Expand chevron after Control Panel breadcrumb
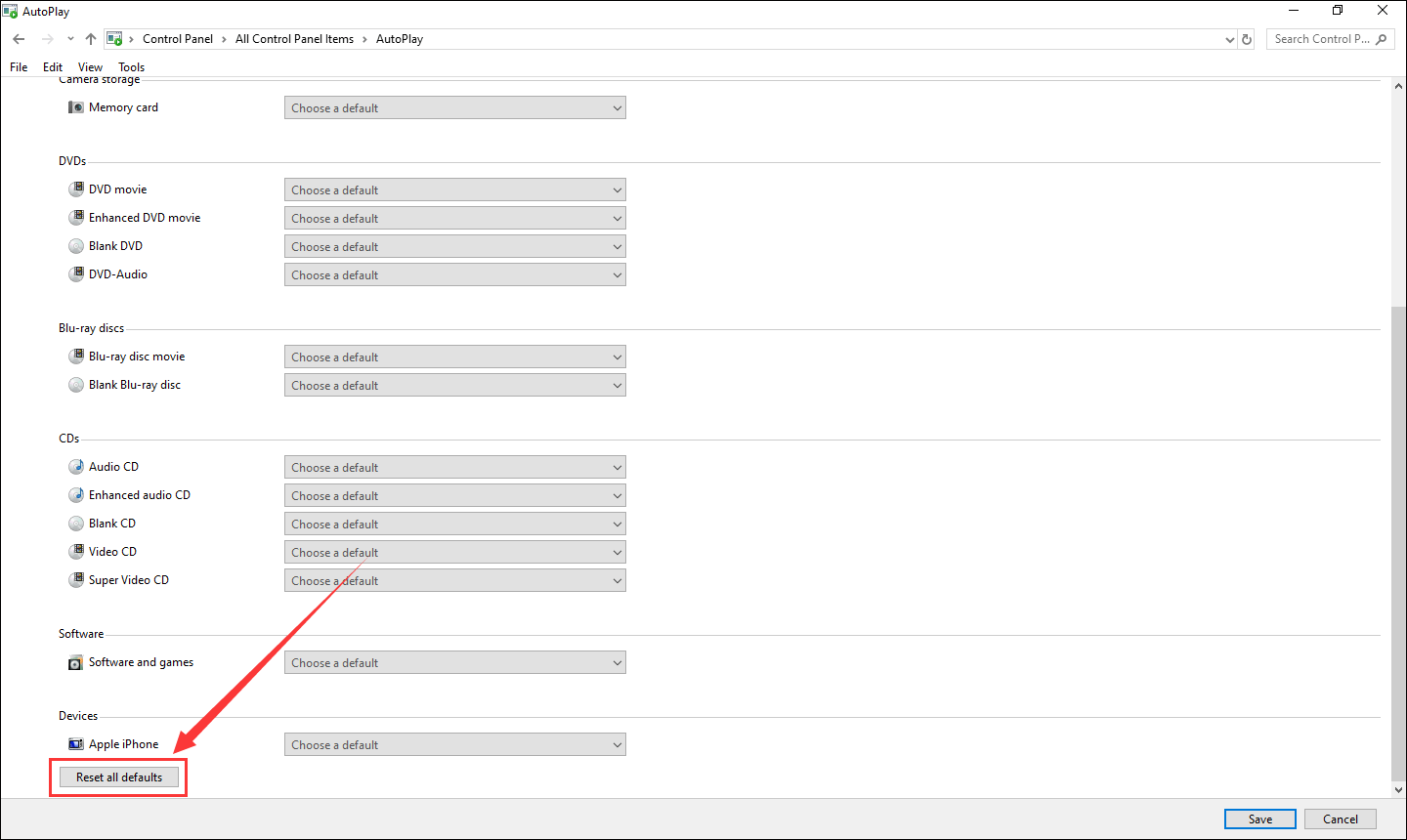Image resolution: width=1407 pixels, height=840 pixels. pyautogui.click(x=224, y=39)
